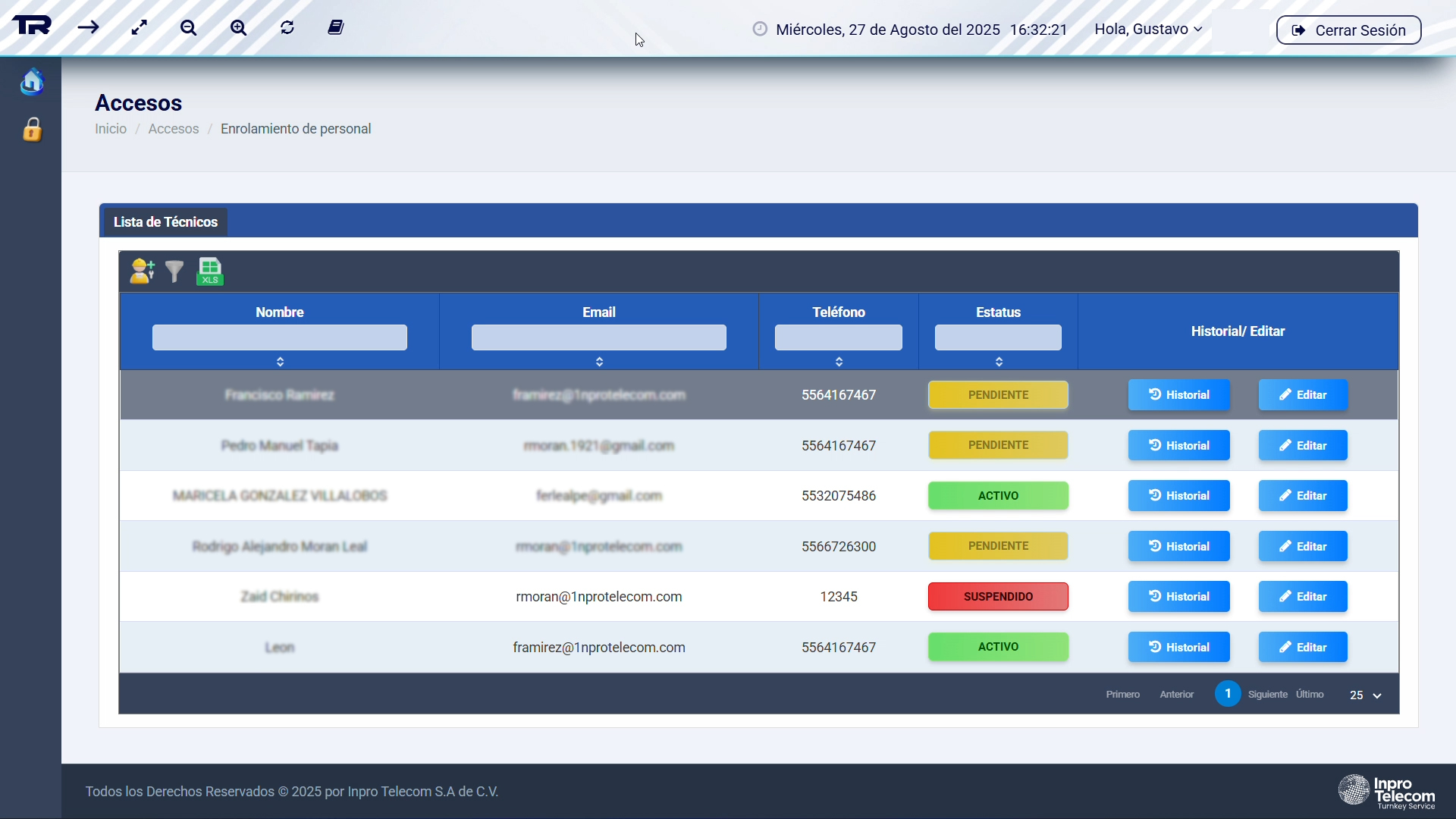Edit the Pedro Manuel Tapia row
The width and height of the screenshot is (1456, 819).
(x=1303, y=446)
